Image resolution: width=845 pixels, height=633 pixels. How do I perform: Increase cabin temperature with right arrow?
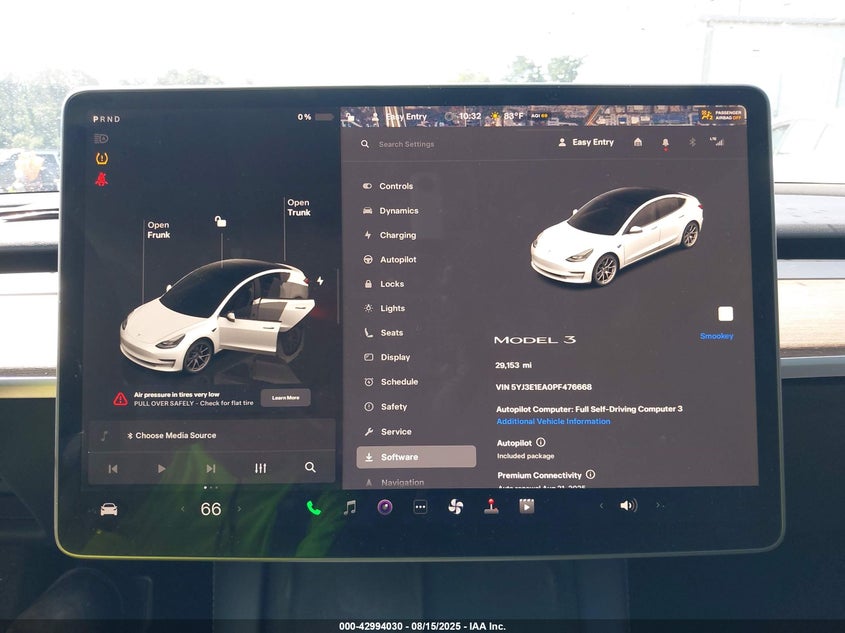[x=239, y=509]
